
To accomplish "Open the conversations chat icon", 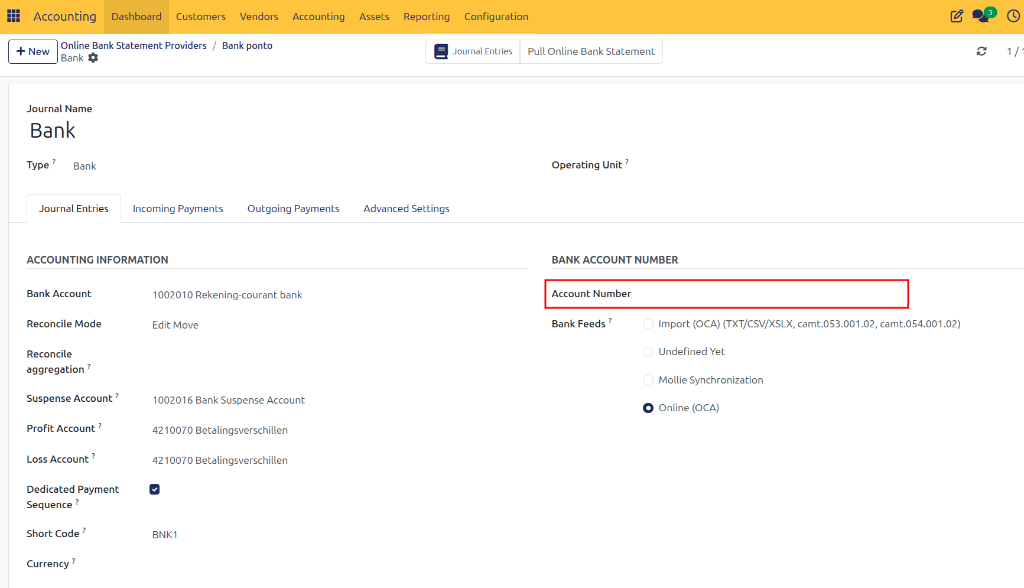I will tap(982, 16).
